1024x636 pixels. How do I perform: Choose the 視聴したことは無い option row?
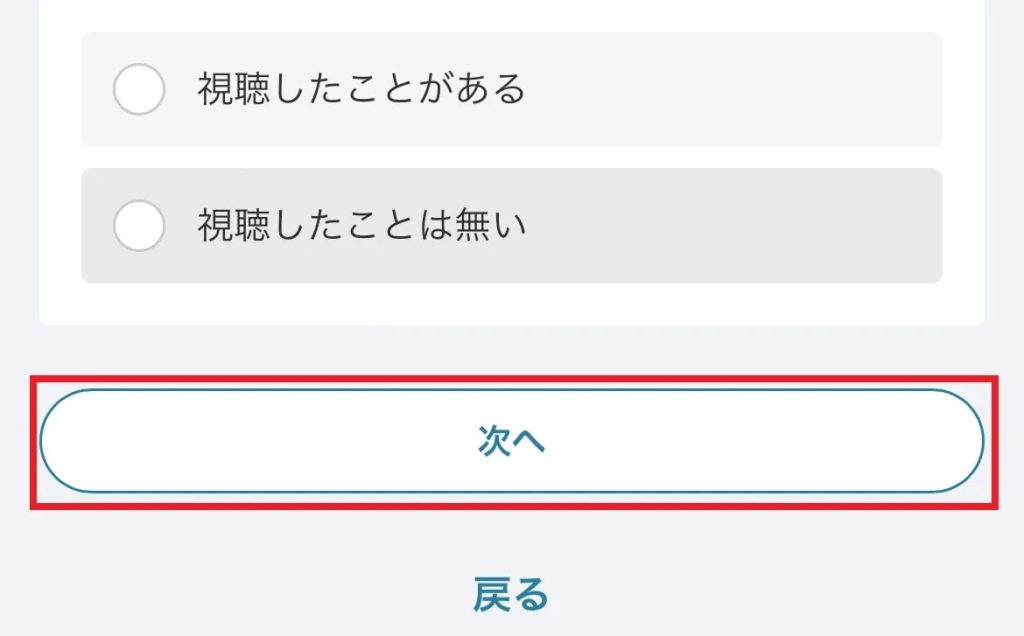coord(511,226)
